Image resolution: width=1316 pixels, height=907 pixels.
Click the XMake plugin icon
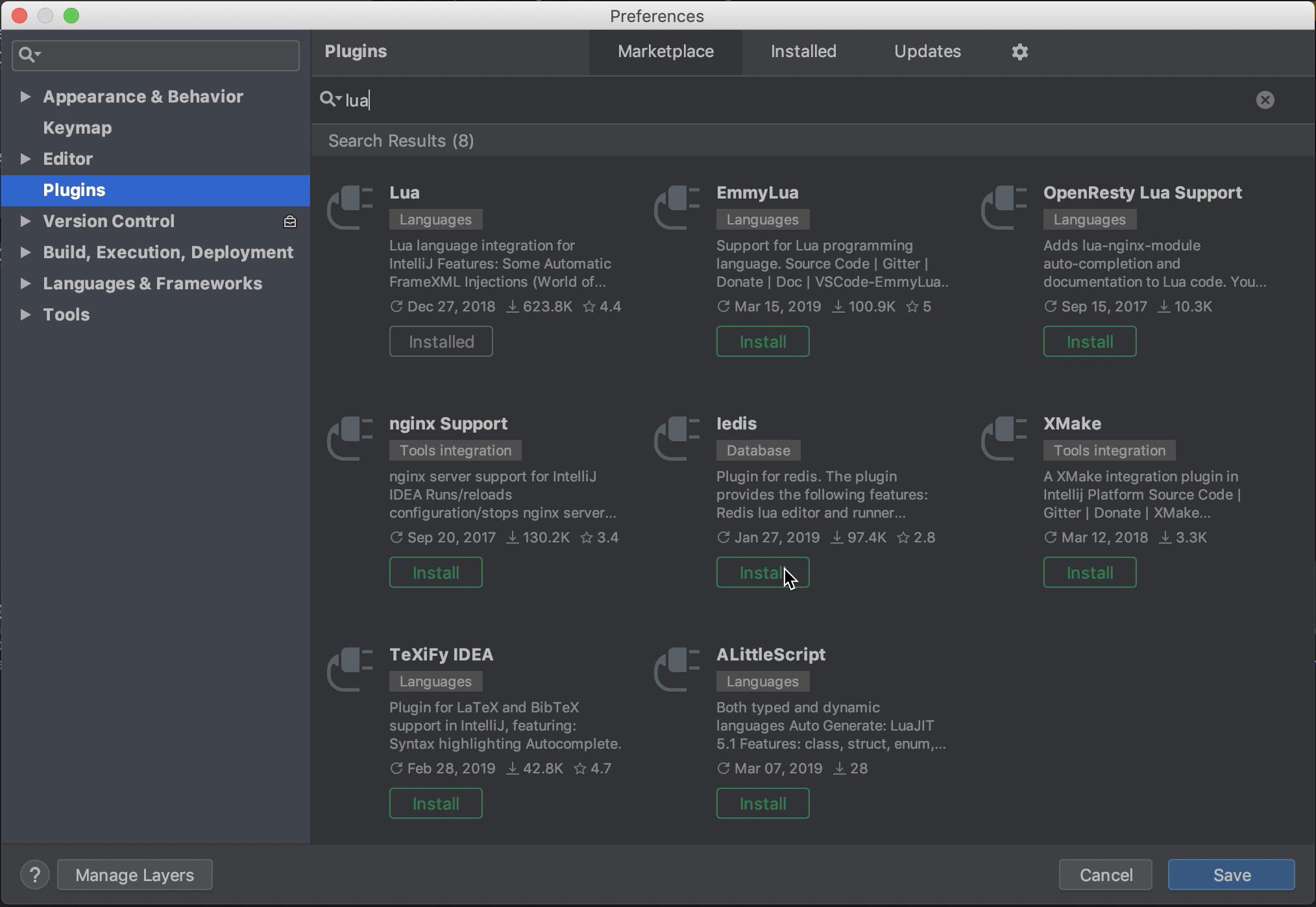click(x=1005, y=439)
